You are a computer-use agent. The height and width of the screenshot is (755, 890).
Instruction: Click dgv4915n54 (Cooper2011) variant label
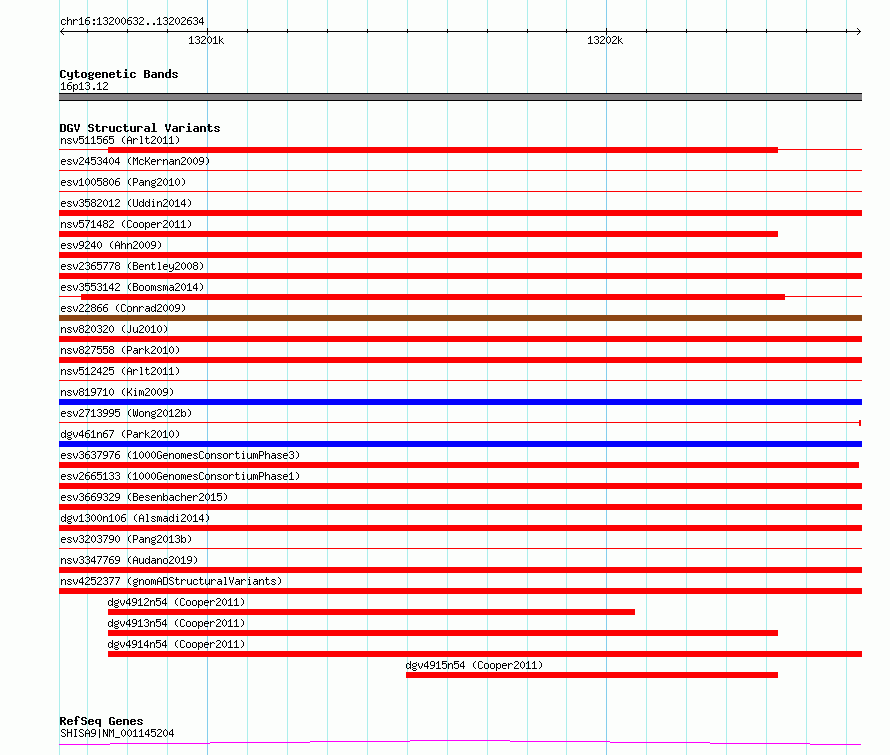click(474, 665)
